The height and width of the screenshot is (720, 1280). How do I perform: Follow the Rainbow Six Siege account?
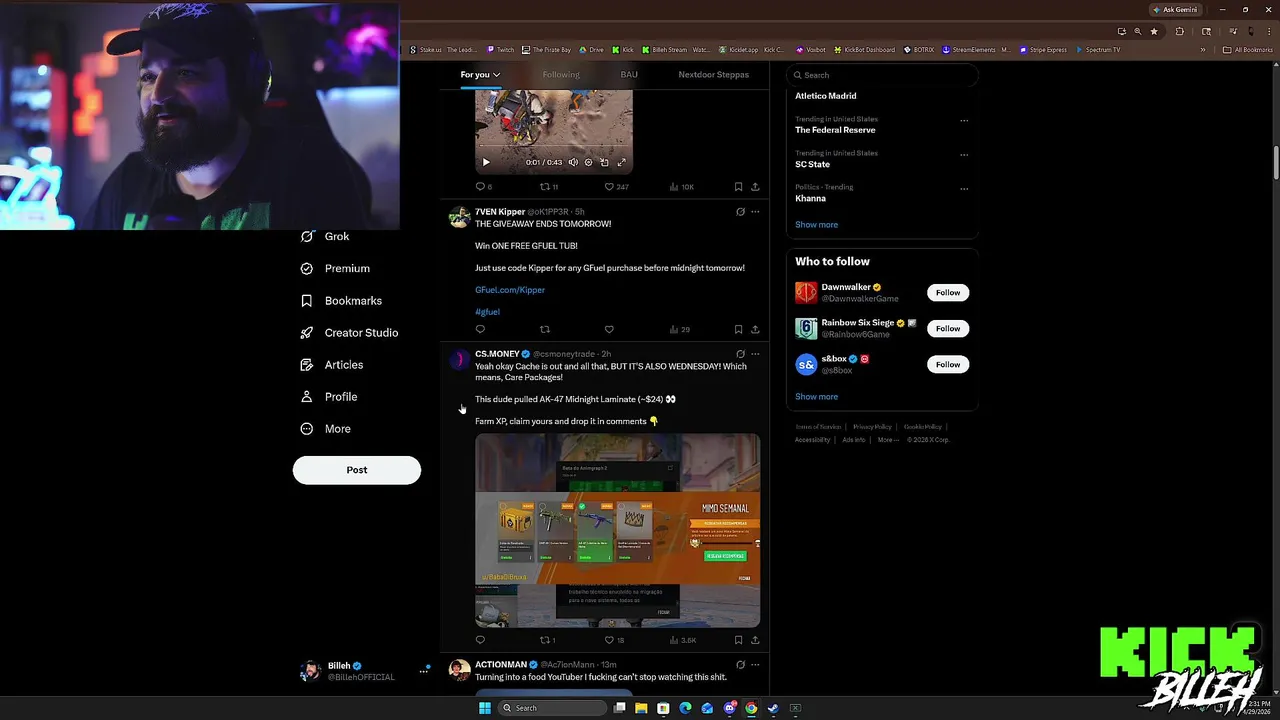[948, 329]
